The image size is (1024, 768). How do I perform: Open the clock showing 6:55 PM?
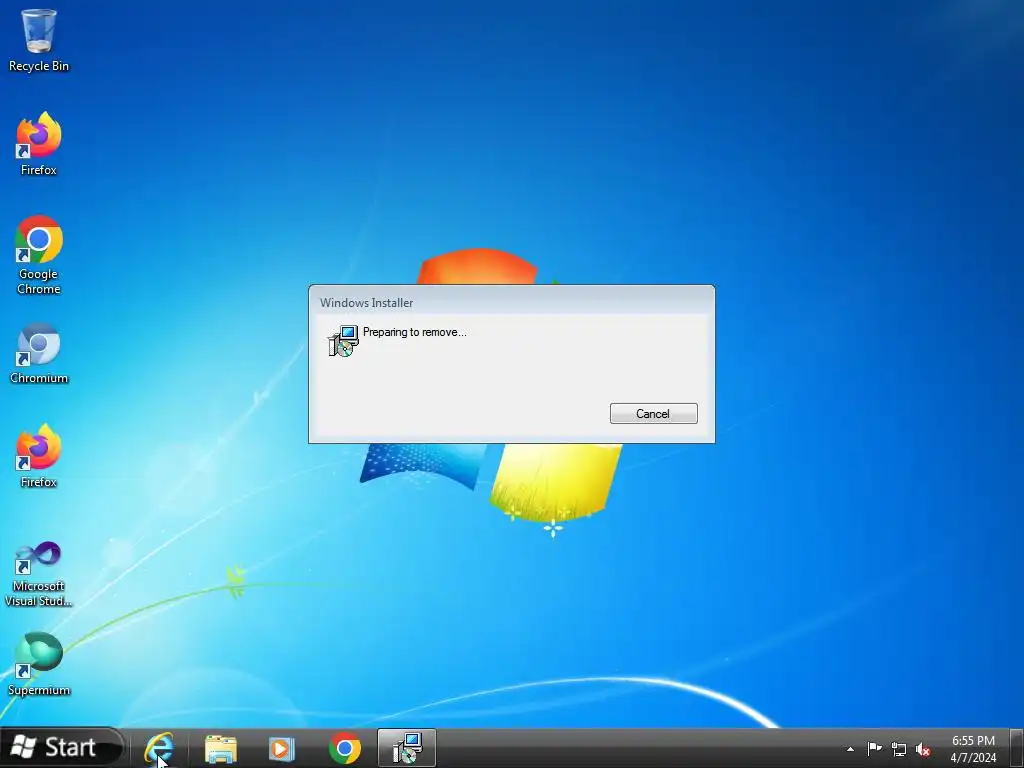(973, 749)
